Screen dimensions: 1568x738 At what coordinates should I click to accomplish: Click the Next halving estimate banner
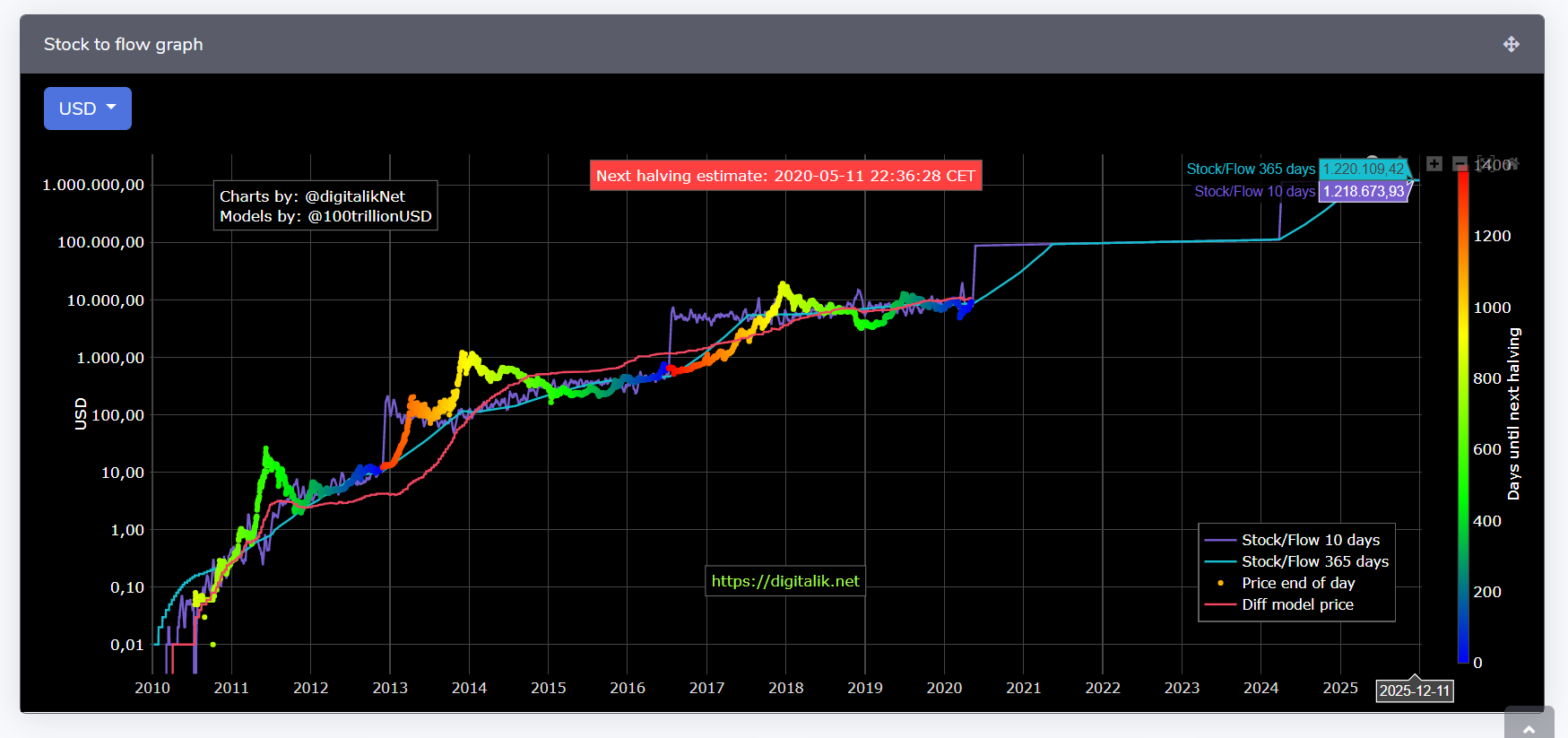point(785,176)
